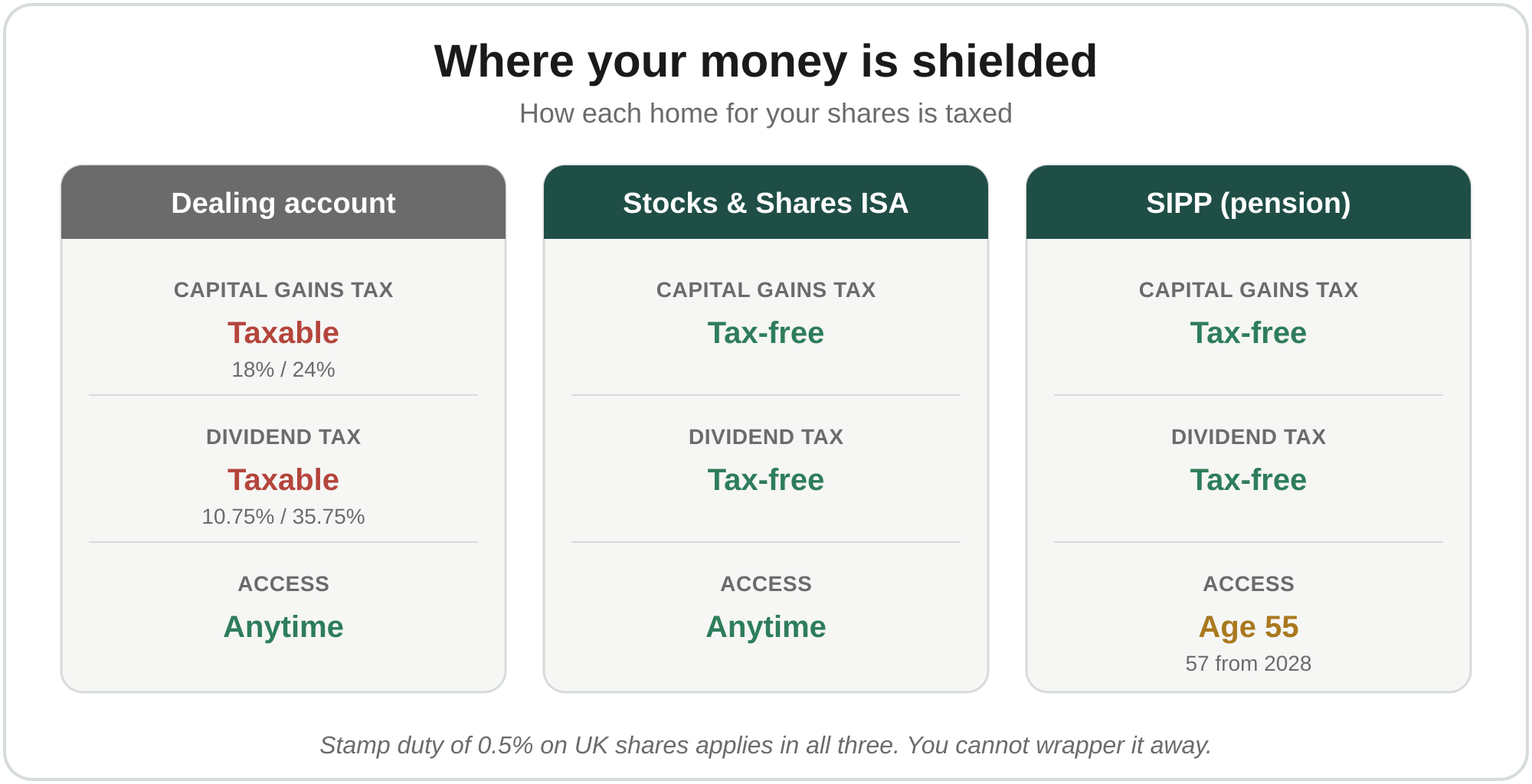Click the 18% / 24% rate text
This screenshot has height=784, width=1532.
pos(283,370)
